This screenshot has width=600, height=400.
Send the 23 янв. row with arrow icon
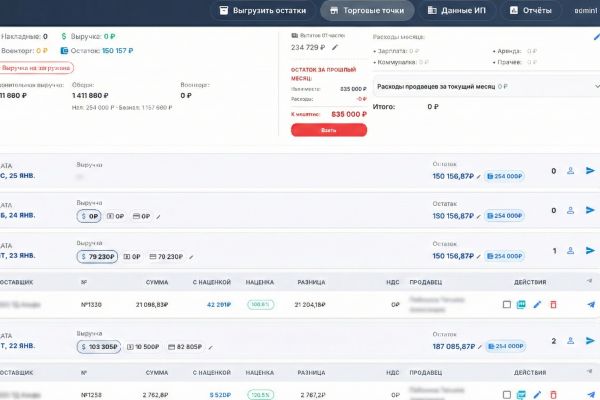590,251
